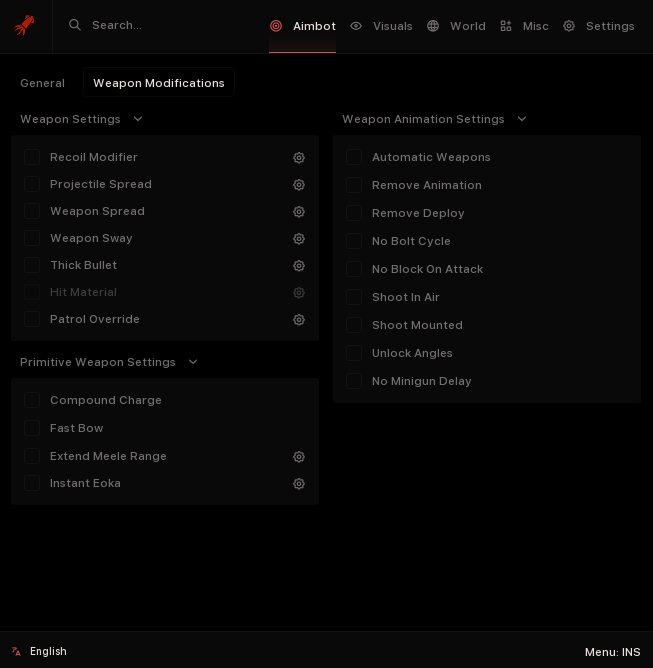The width and height of the screenshot is (653, 668).
Task: Check the Fast Bow option
Action: [x=32, y=428]
